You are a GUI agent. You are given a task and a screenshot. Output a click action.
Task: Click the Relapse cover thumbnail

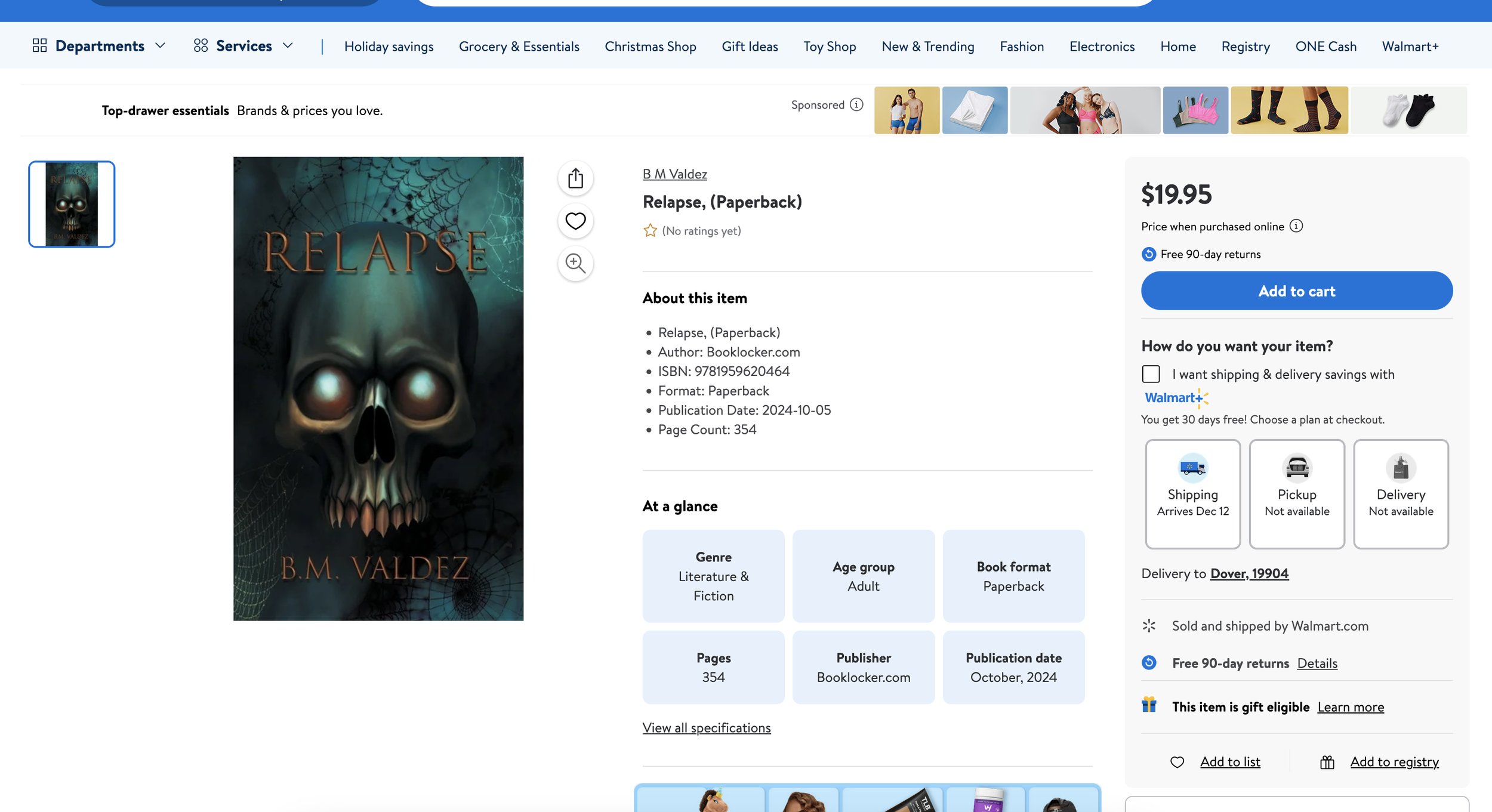point(72,204)
